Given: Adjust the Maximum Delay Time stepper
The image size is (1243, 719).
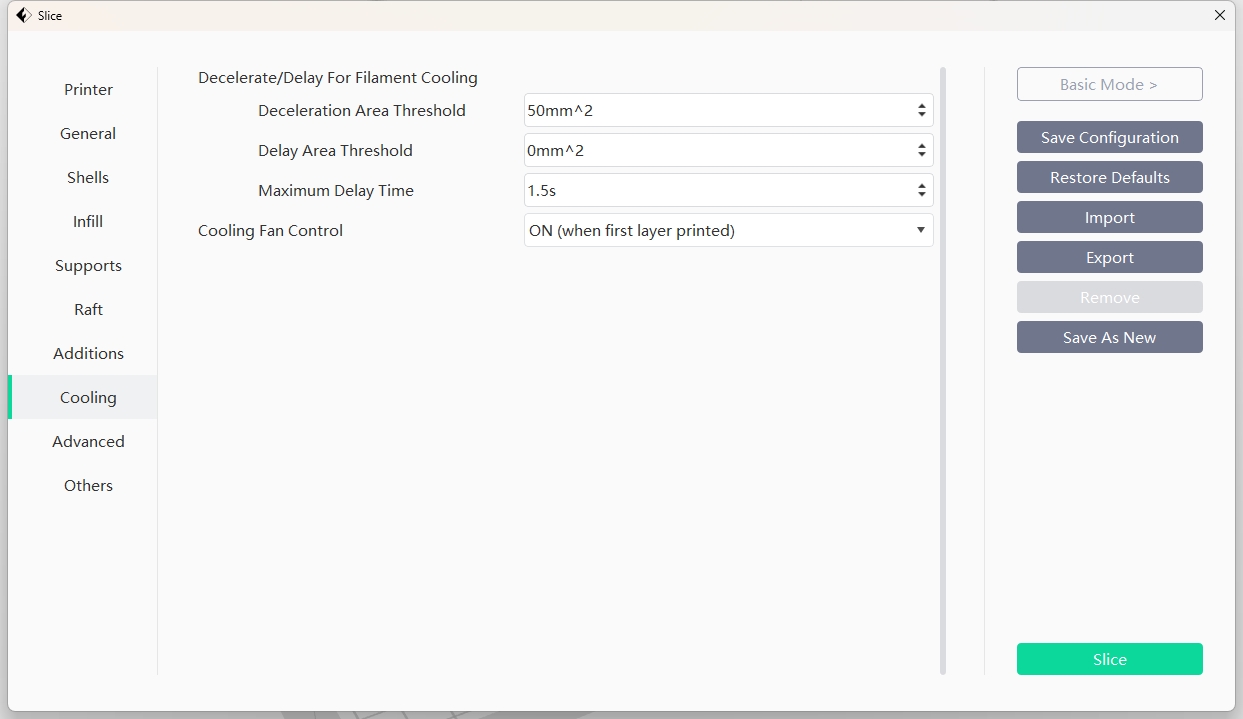Looking at the screenshot, I should click(x=921, y=191).
